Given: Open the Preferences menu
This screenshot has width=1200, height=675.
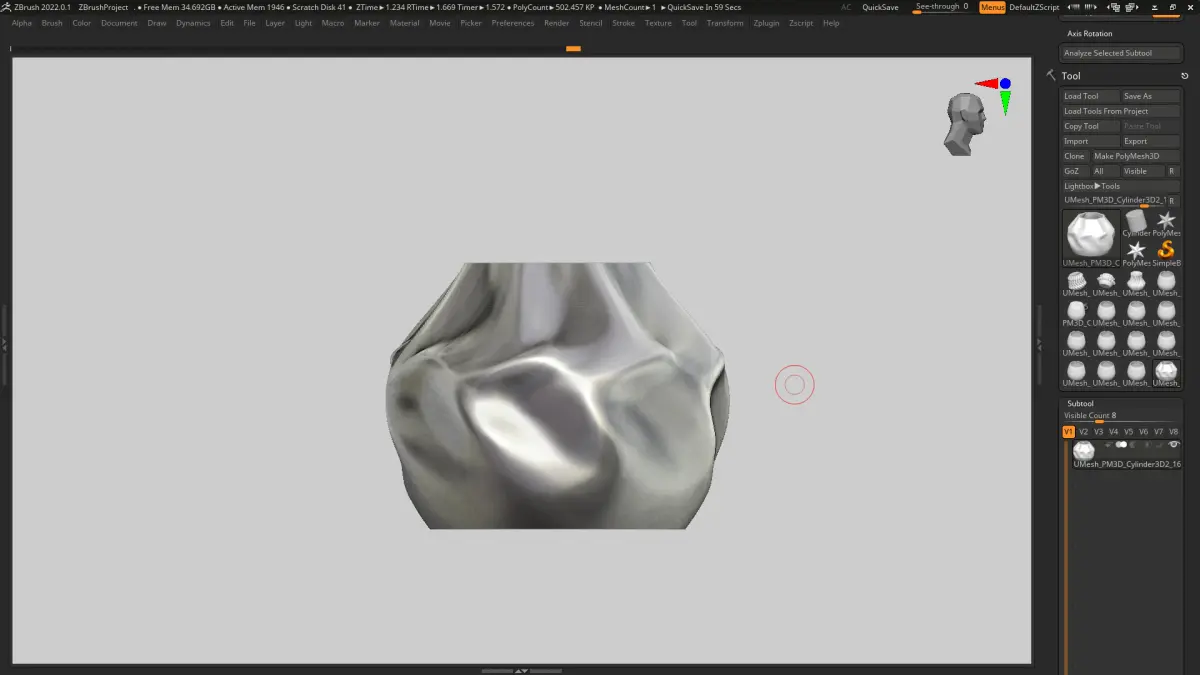Looking at the screenshot, I should [x=513, y=23].
